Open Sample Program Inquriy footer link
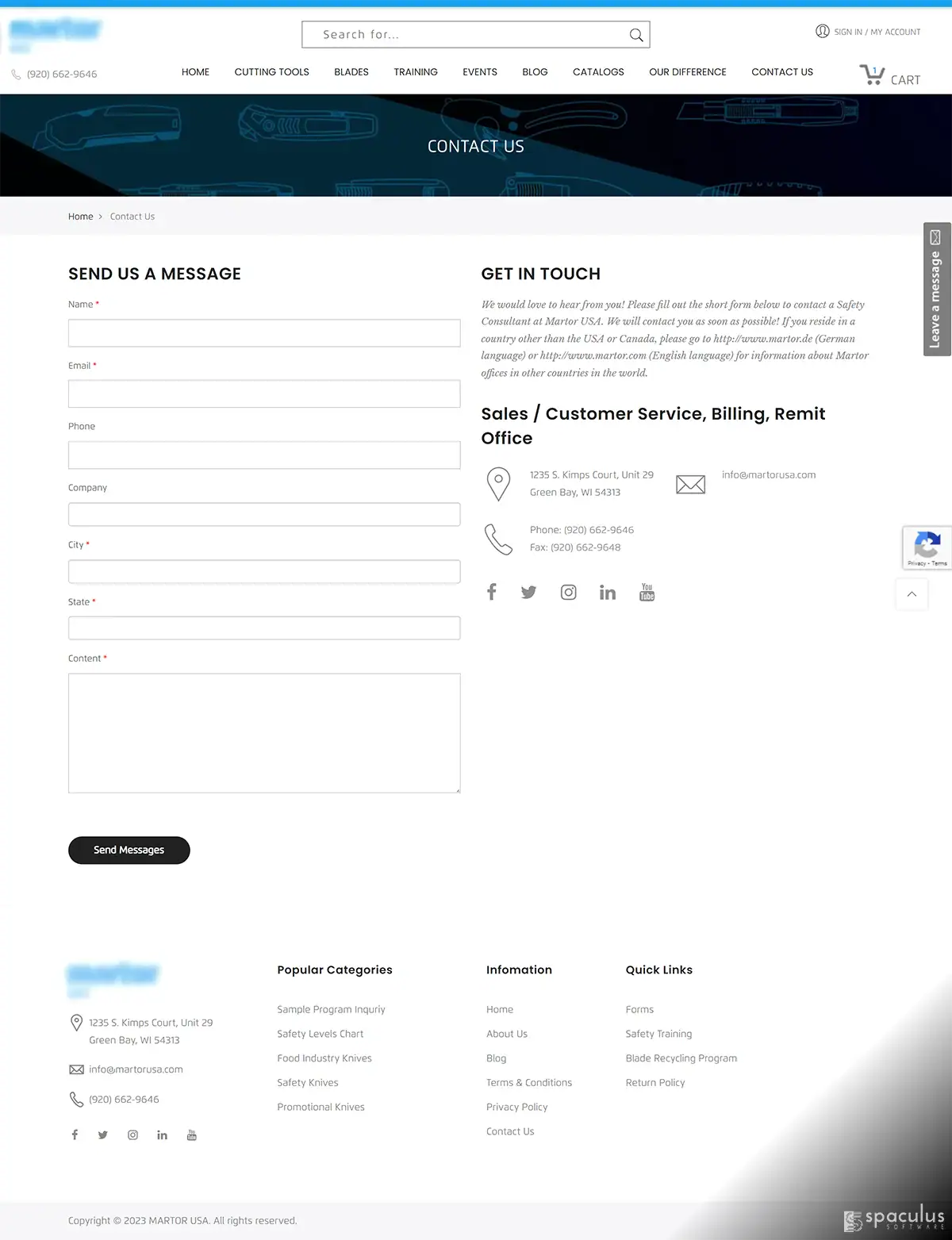Image resolution: width=952 pixels, height=1240 pixels. [x=331, y=1010]
